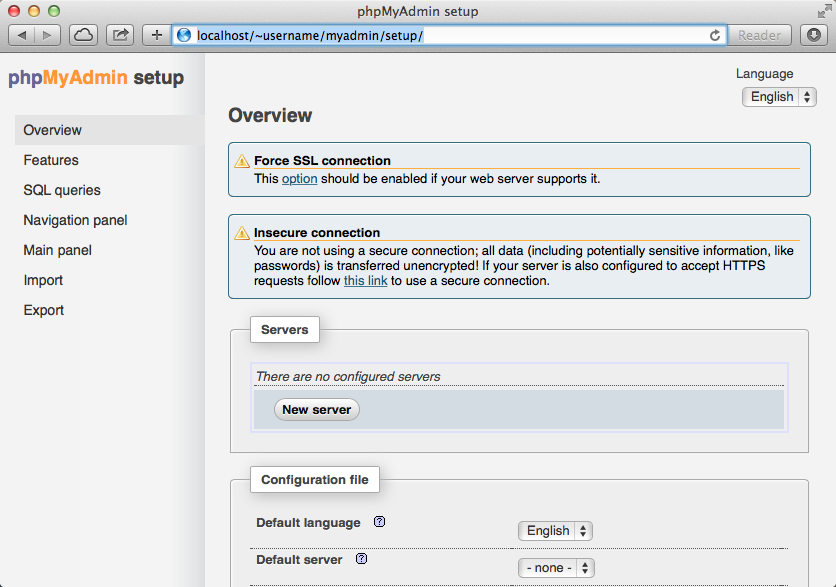Open the Language selector showing English

pos(779,96)
